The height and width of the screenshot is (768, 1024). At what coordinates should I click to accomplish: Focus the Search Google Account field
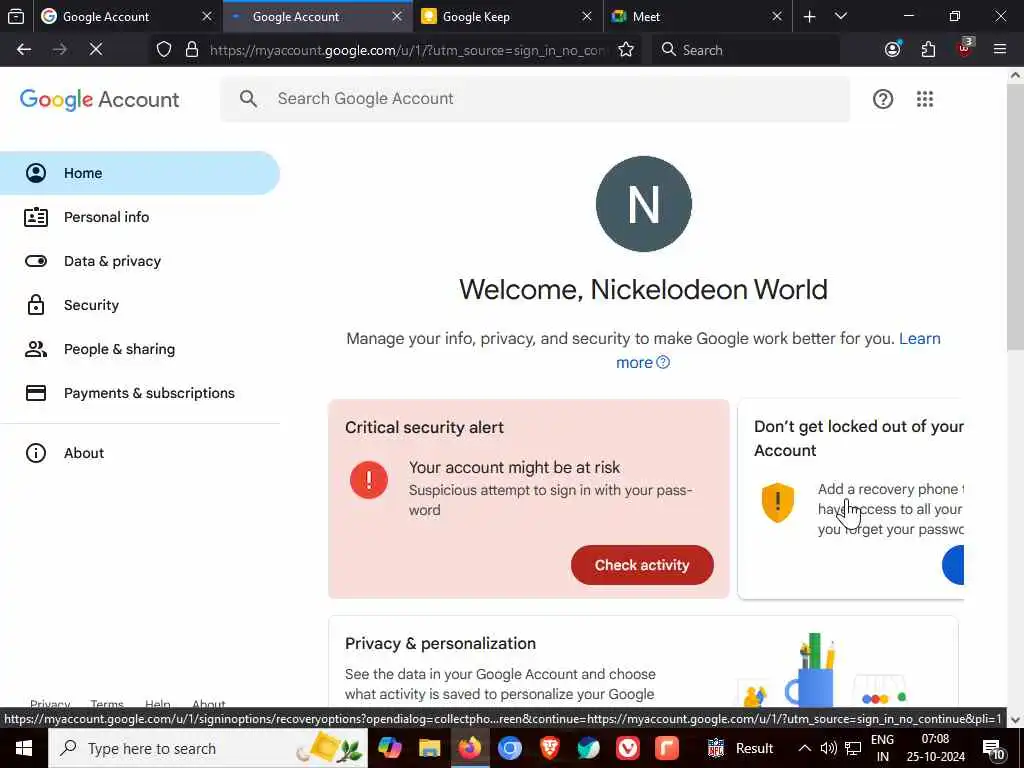[x=535, y=99]
